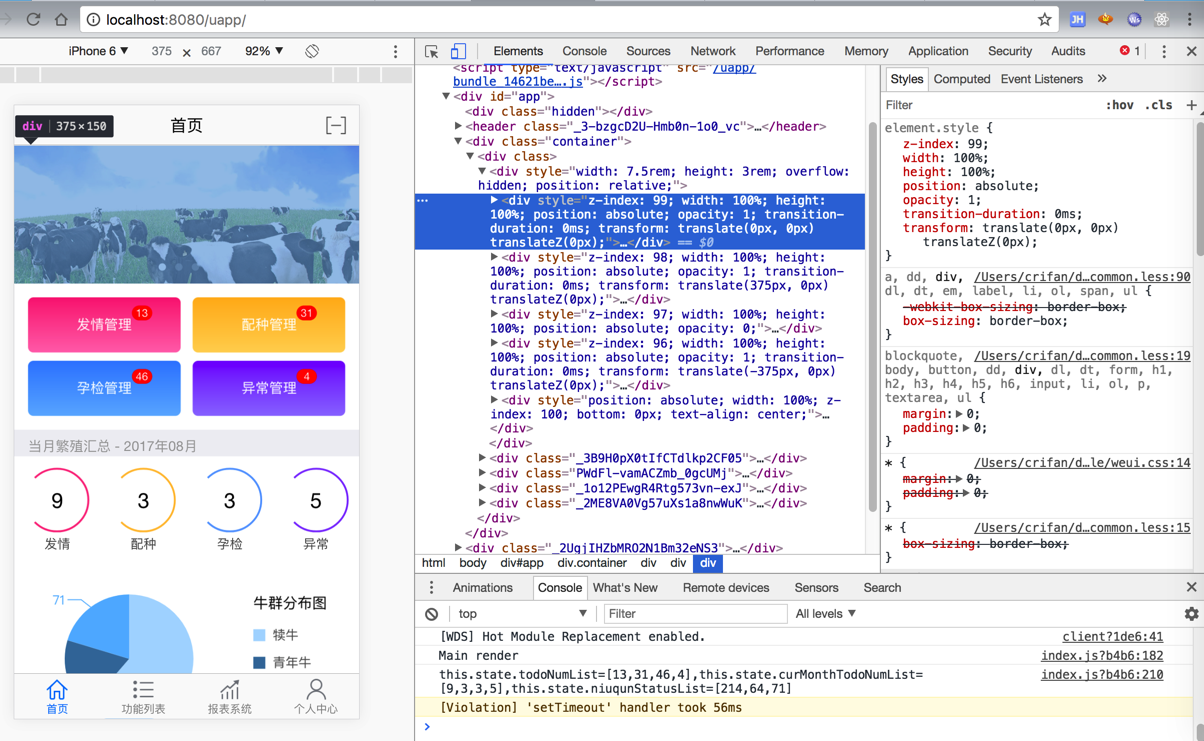Switch to the Network tab
1204x741 pixels.
(712, 51)
